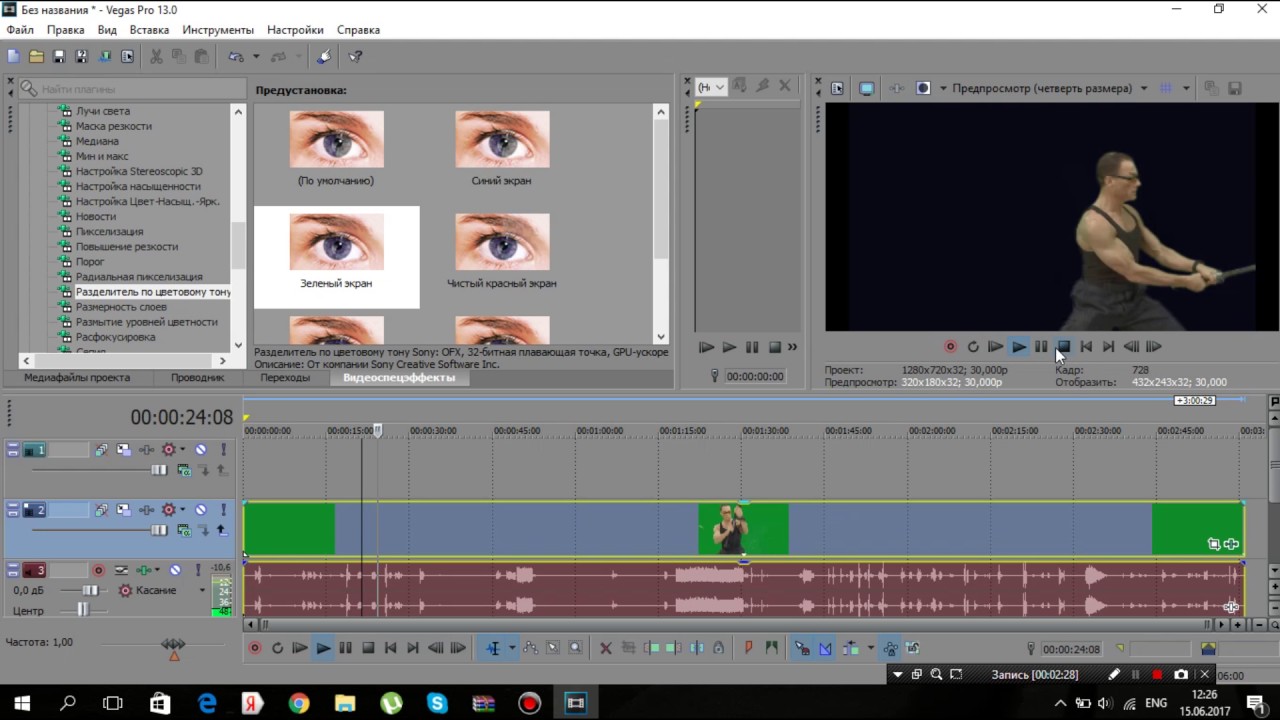The width and height of the screenshot is (1280, 720).
Task: Toggle loop playback on the timeline transport
Action: point(277,648)
